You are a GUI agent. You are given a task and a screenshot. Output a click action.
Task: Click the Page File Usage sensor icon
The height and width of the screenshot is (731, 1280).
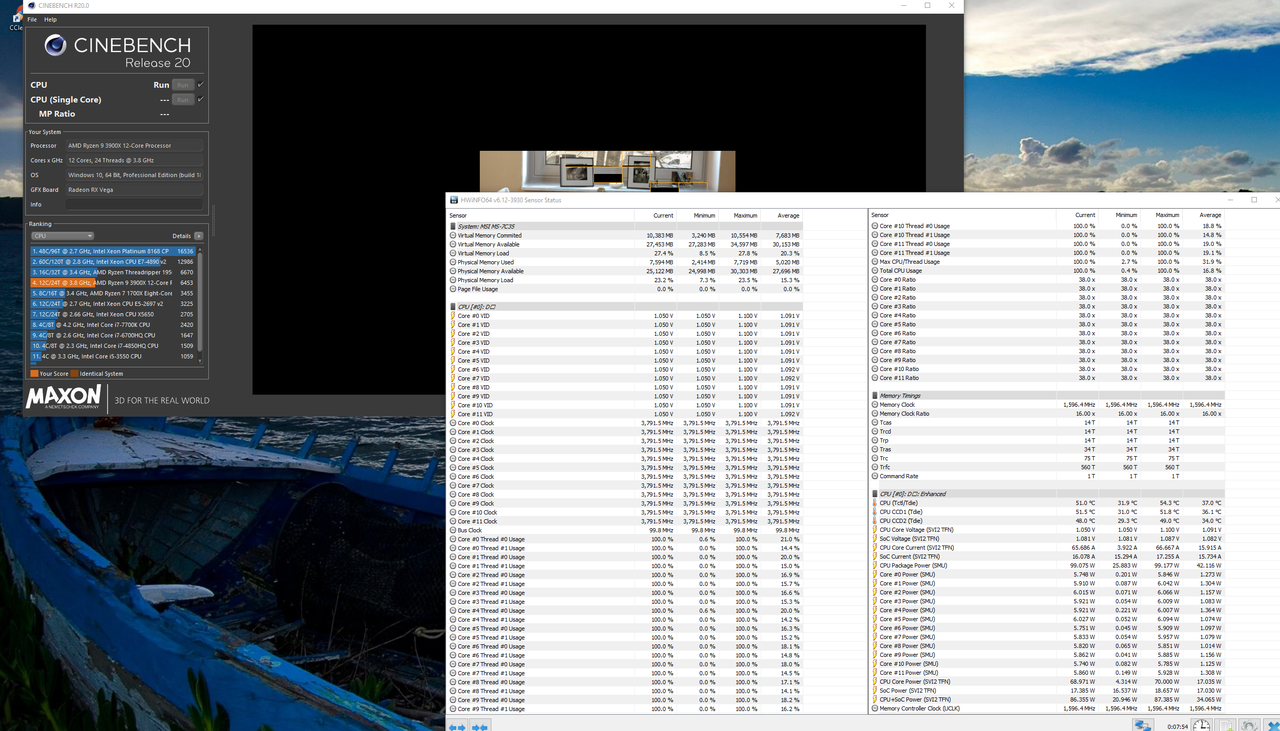pos(453,289)
